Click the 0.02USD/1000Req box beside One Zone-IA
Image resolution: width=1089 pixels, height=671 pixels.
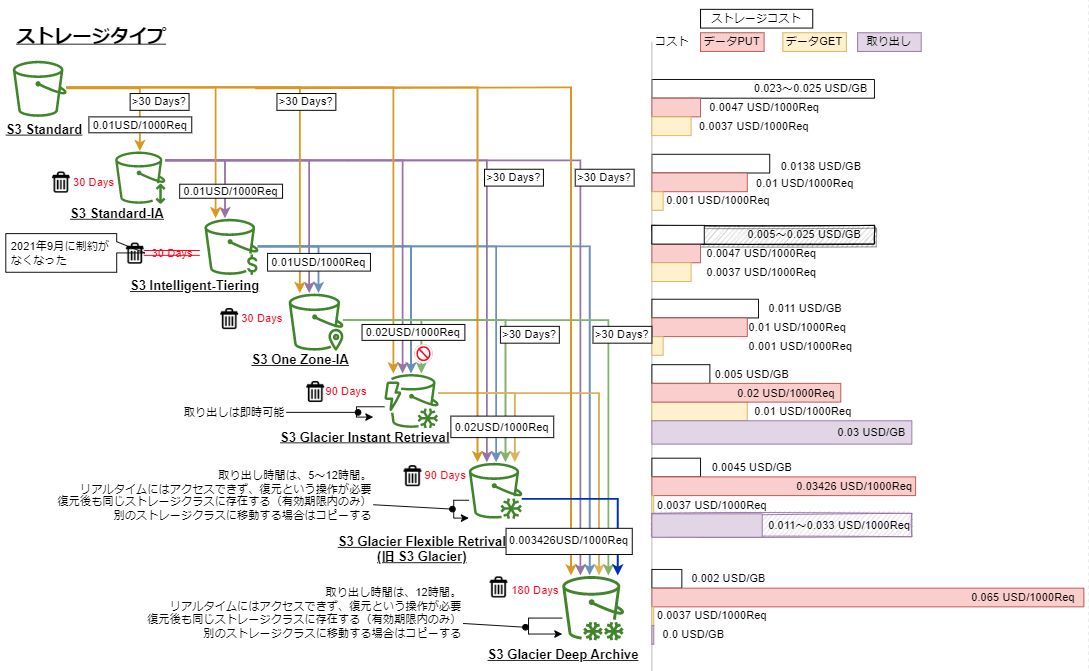[413, 333]
